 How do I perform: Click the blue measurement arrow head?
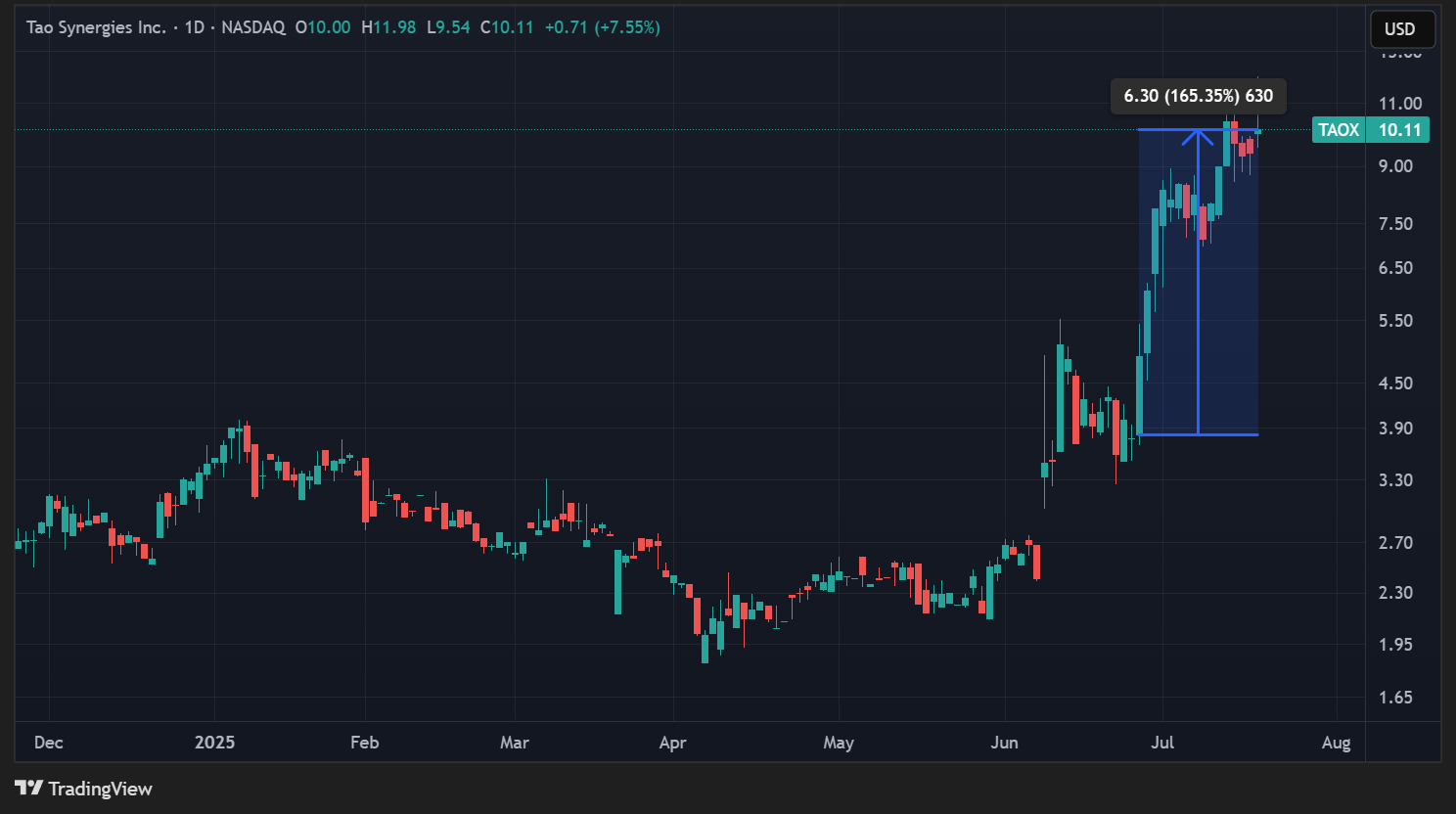click(1198, 134)
